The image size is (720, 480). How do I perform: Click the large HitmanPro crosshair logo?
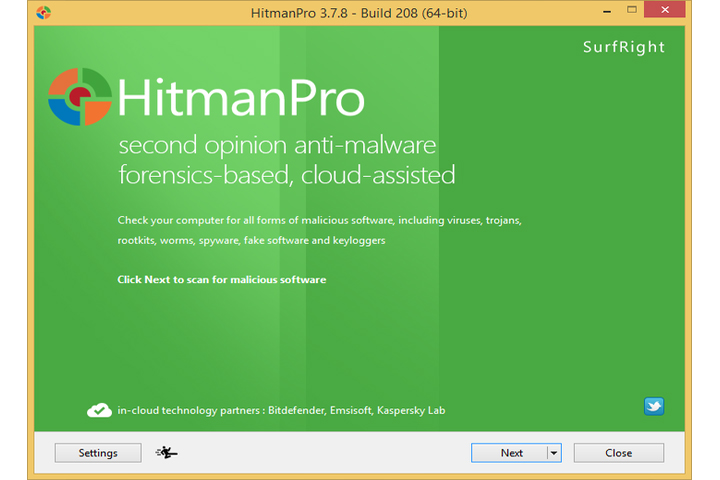[80, 96]
